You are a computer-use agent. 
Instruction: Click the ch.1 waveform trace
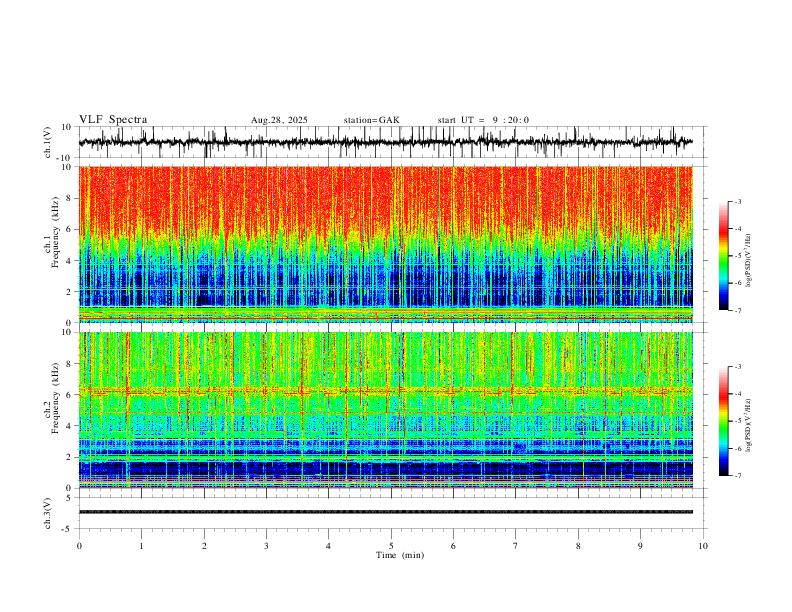coord(385,142)
